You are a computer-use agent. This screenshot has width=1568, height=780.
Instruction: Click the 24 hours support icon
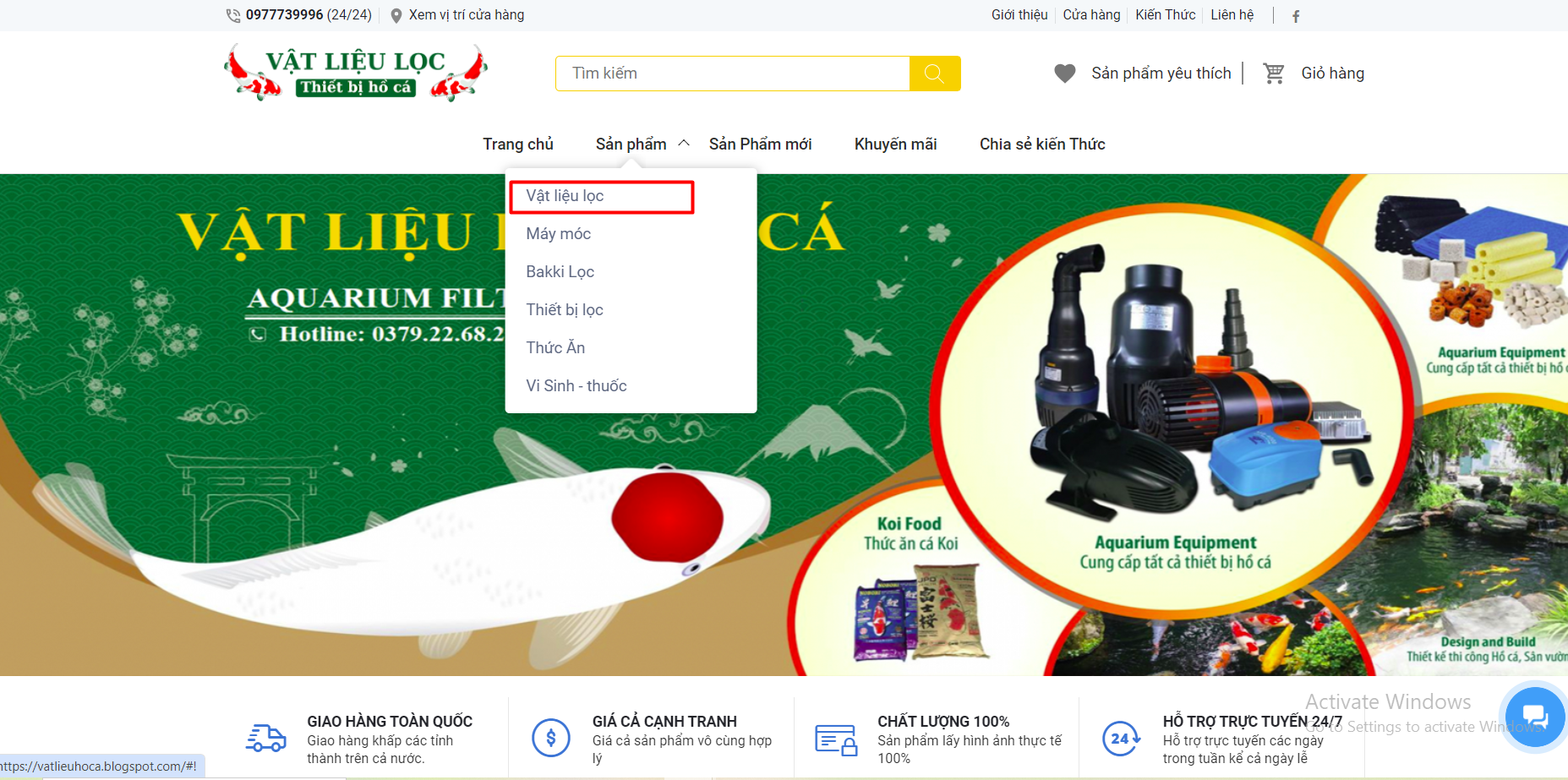click(1122, 738)
